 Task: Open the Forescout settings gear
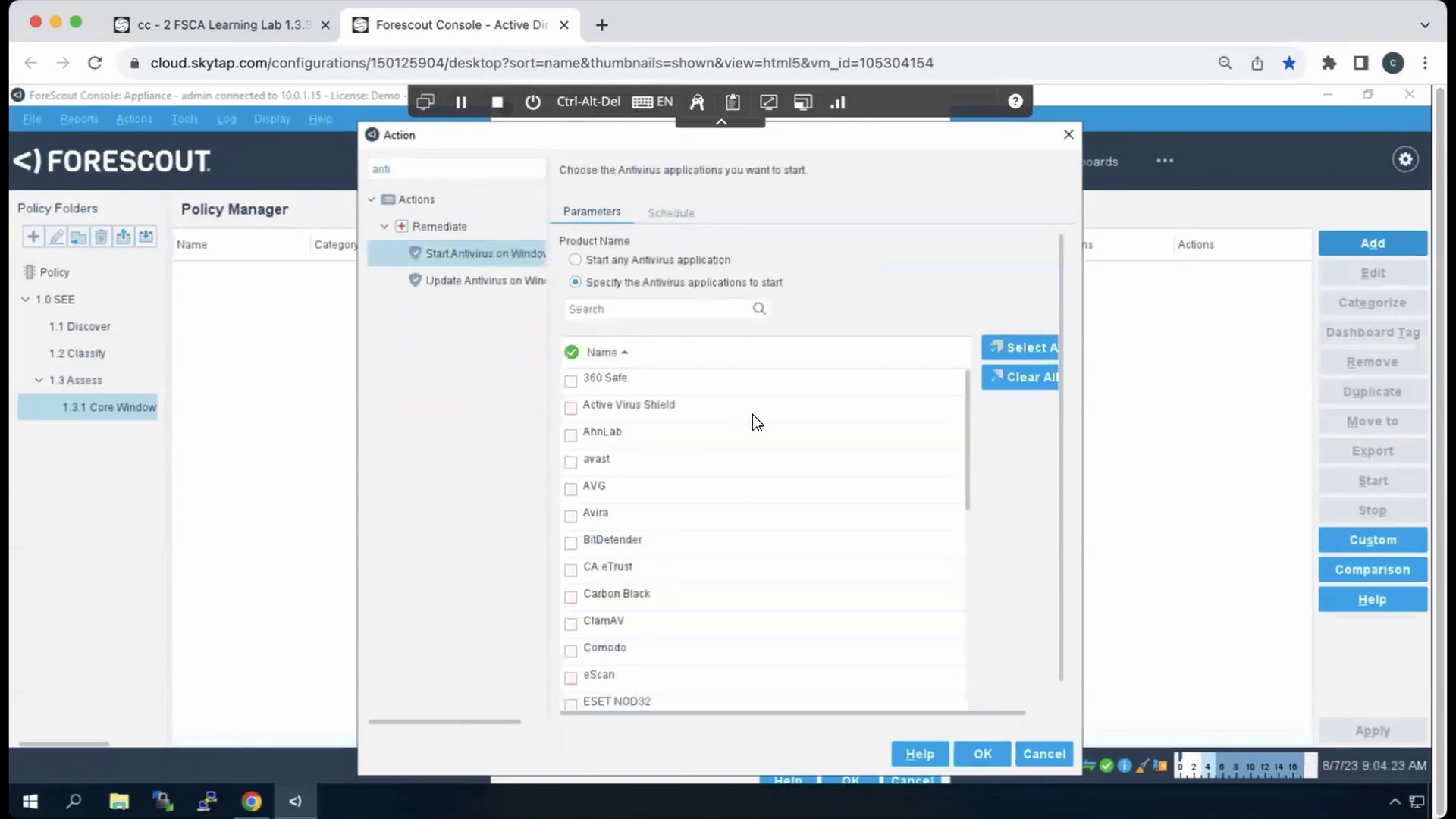tap(1405, 159)
